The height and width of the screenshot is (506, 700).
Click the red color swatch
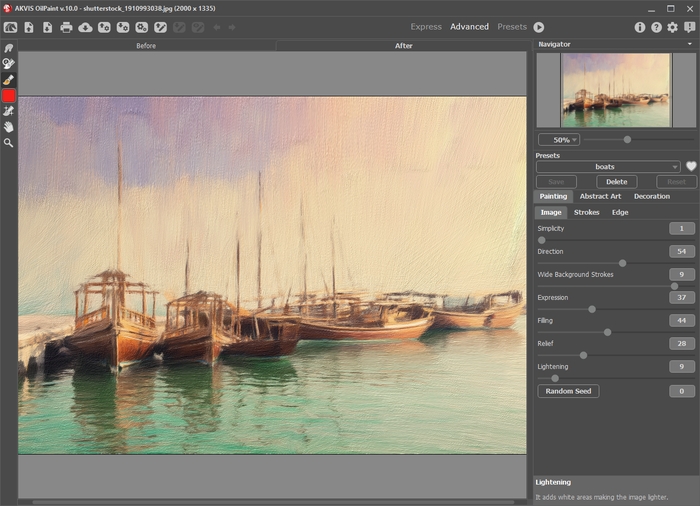8,96
